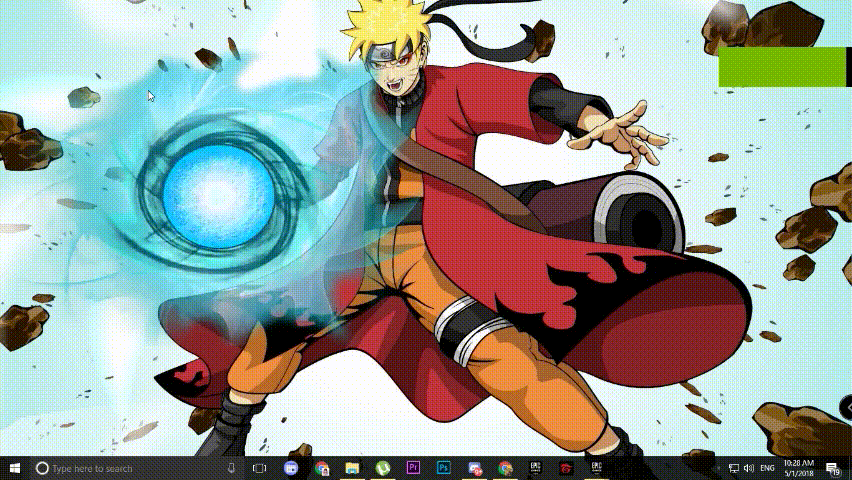Open the Discord taskbar icon
The image size is (852, 480).
291,468
